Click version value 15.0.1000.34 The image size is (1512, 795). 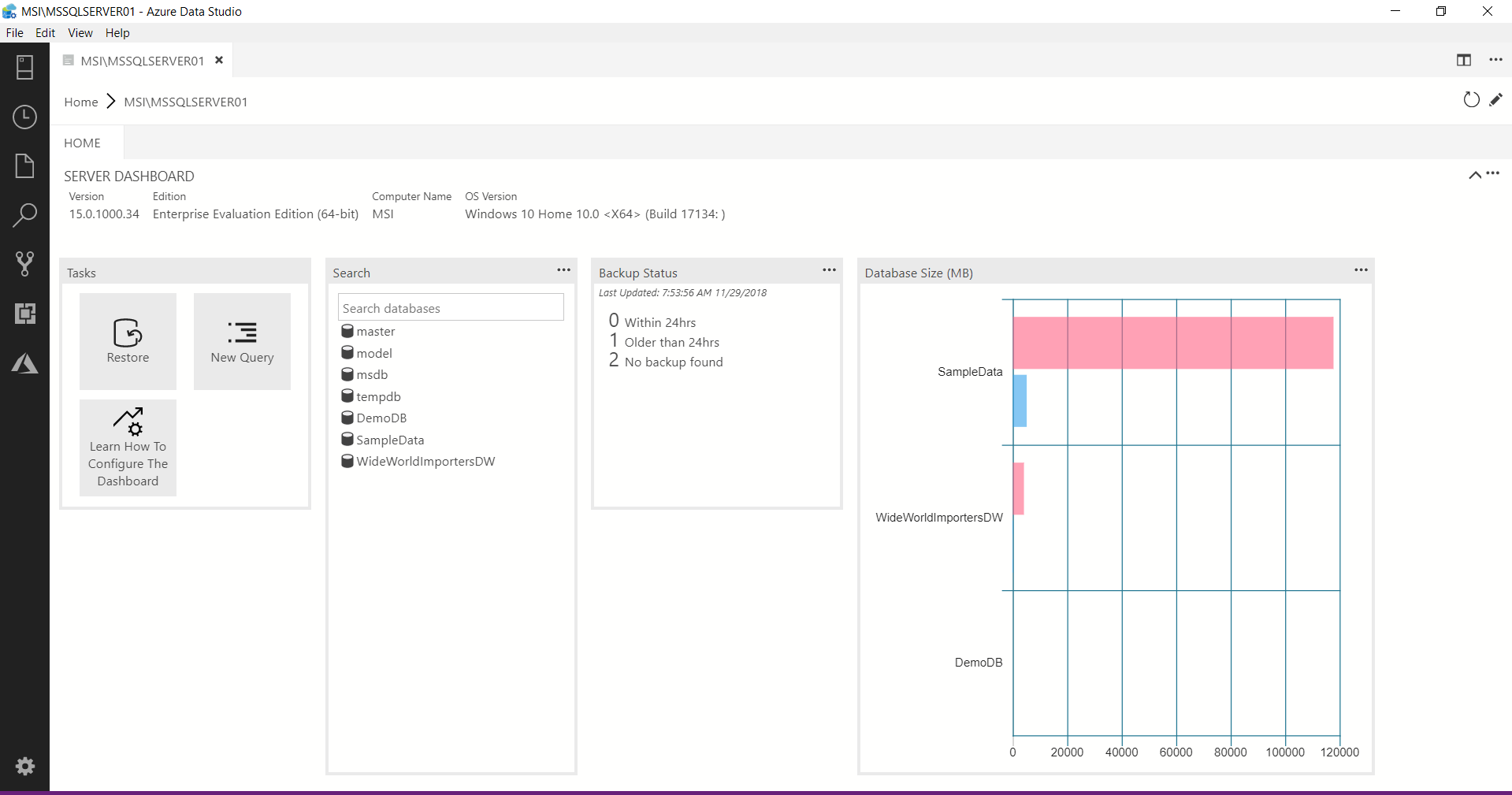tap(104, 214)
